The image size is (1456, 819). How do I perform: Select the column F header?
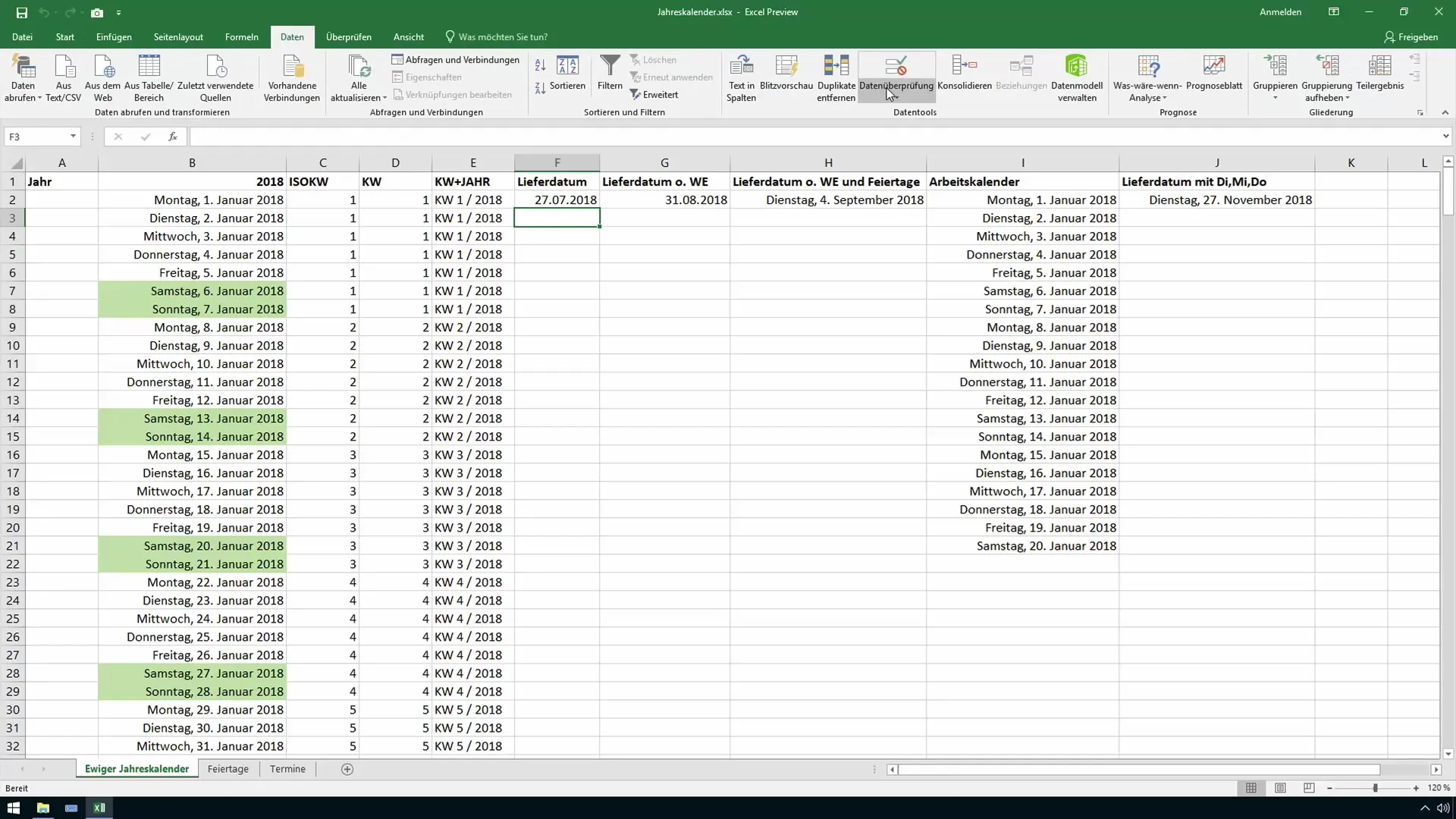[x=557, y=162]
